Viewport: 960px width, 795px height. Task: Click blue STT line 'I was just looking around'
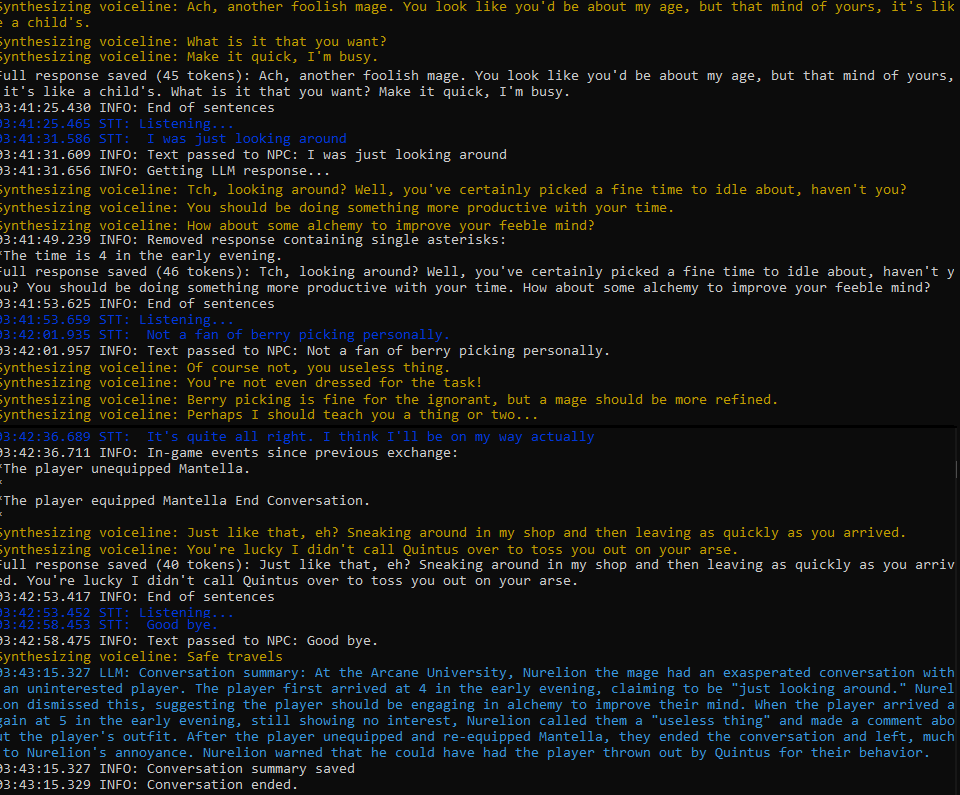[173, 139]
